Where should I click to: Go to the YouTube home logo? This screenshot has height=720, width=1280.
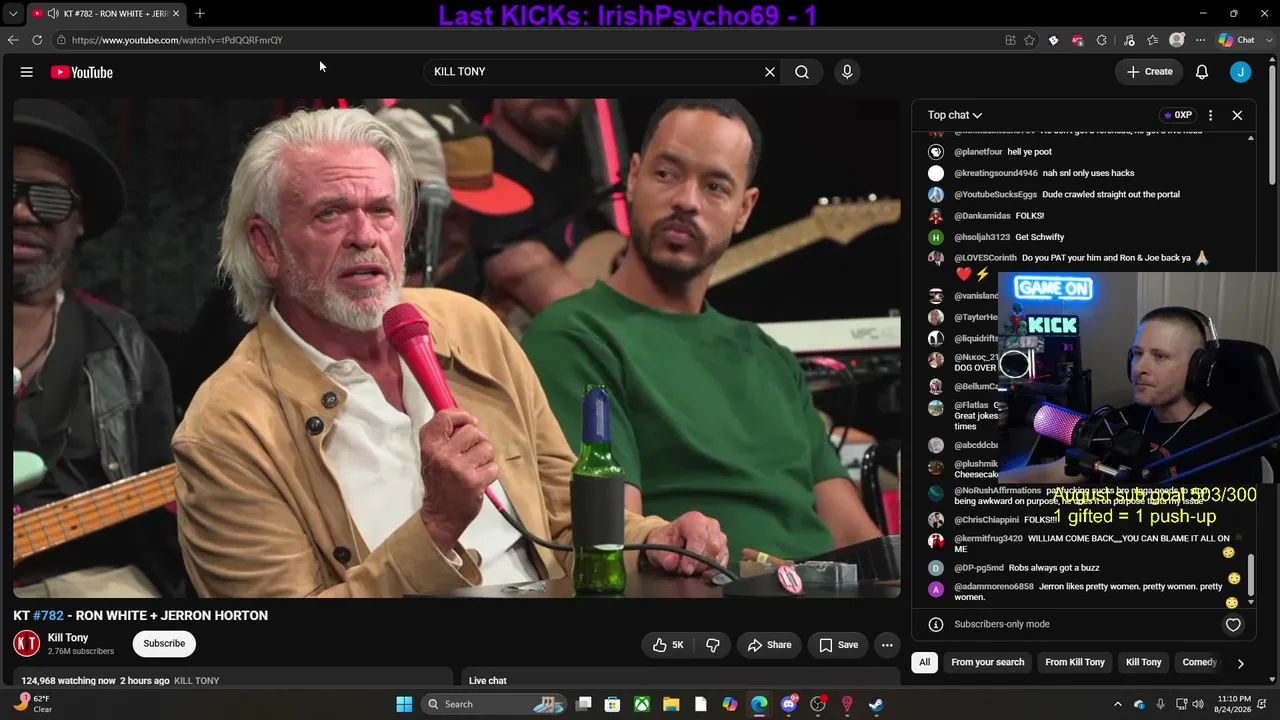tap(81, 72)
